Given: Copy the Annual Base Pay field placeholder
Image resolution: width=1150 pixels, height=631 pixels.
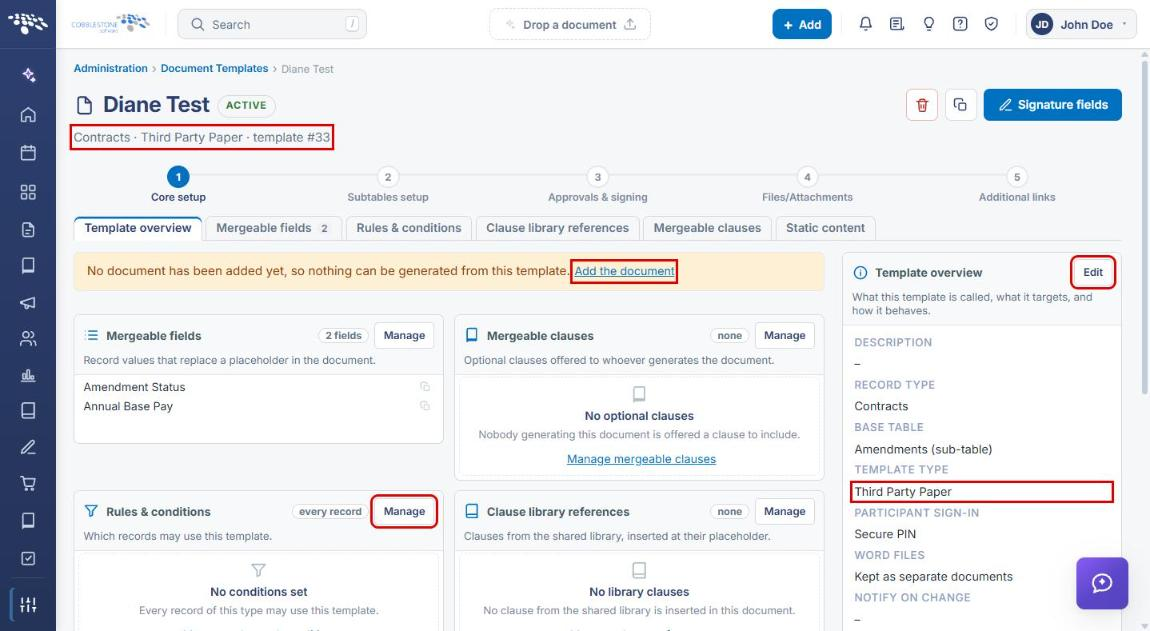Looking at the screenshot, I should (425, 406).
